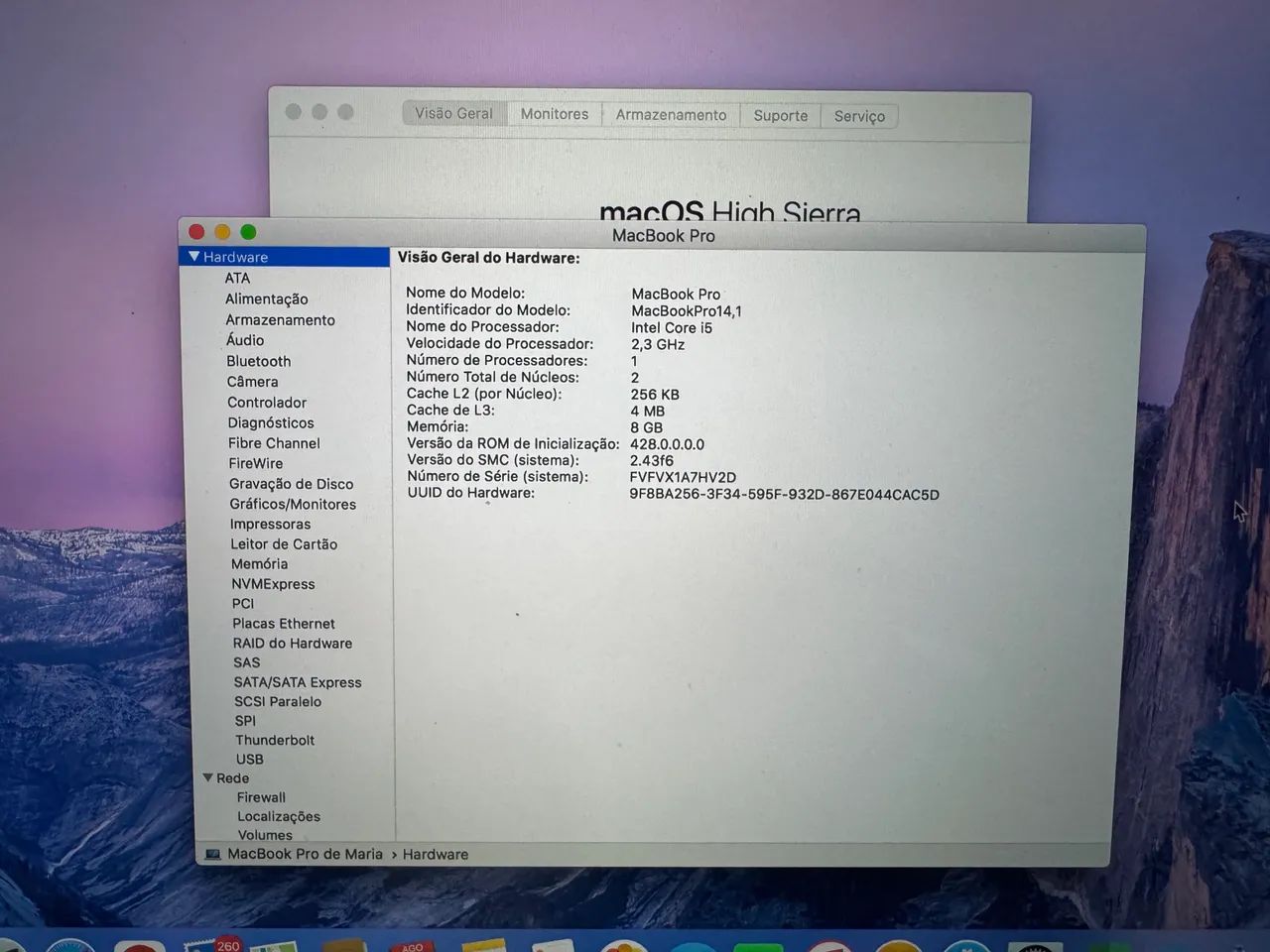This screenshot has width=1270, height=952.
Task: Click the laptop icon in path bar
Action: pyautogui.click(x=212, y=854)
